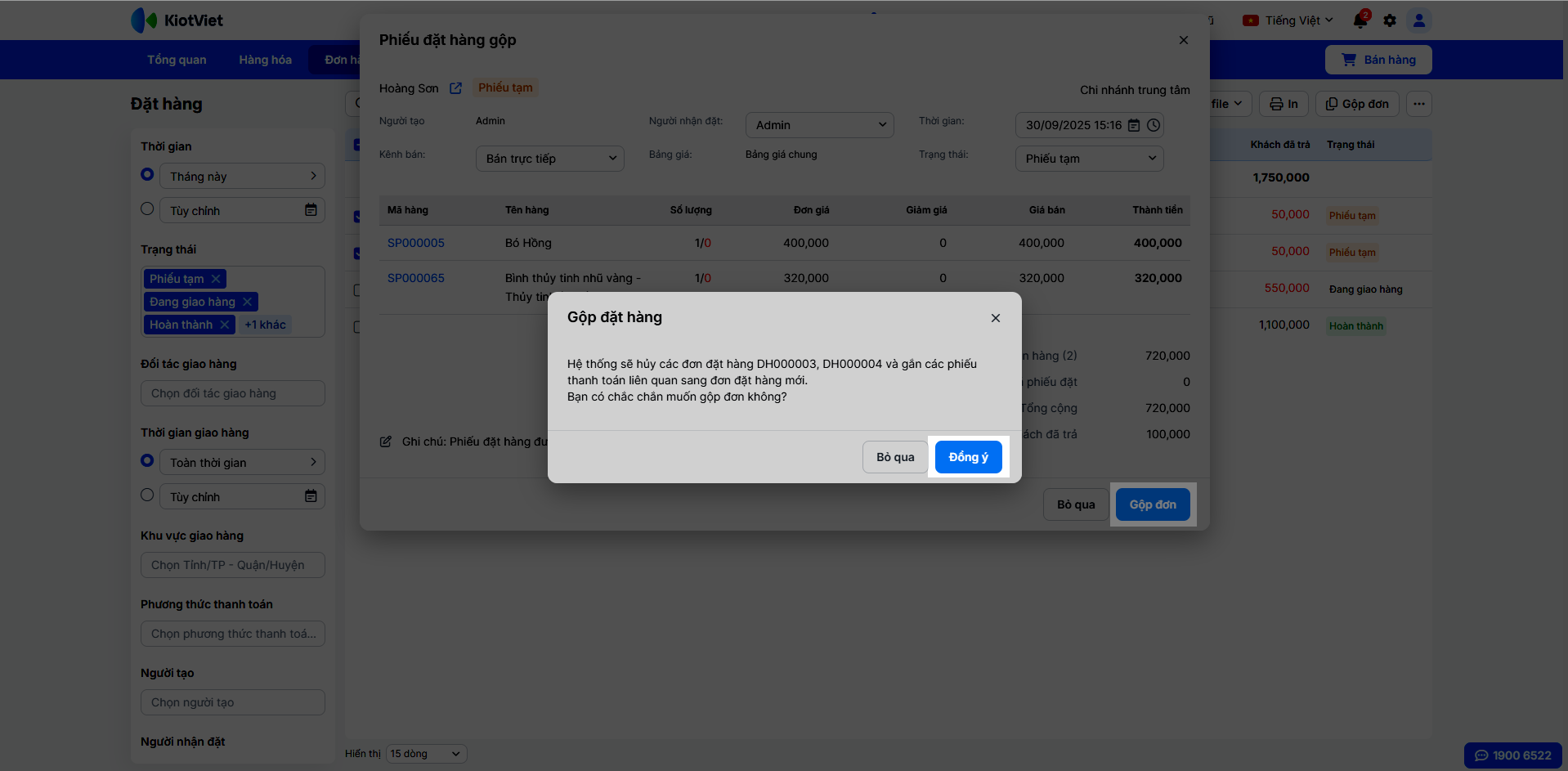The height and width of the screenshot is (771, 1568).
Task: Remove the Phiếu tạm status filter tag
Action: [x=216, y=279]
